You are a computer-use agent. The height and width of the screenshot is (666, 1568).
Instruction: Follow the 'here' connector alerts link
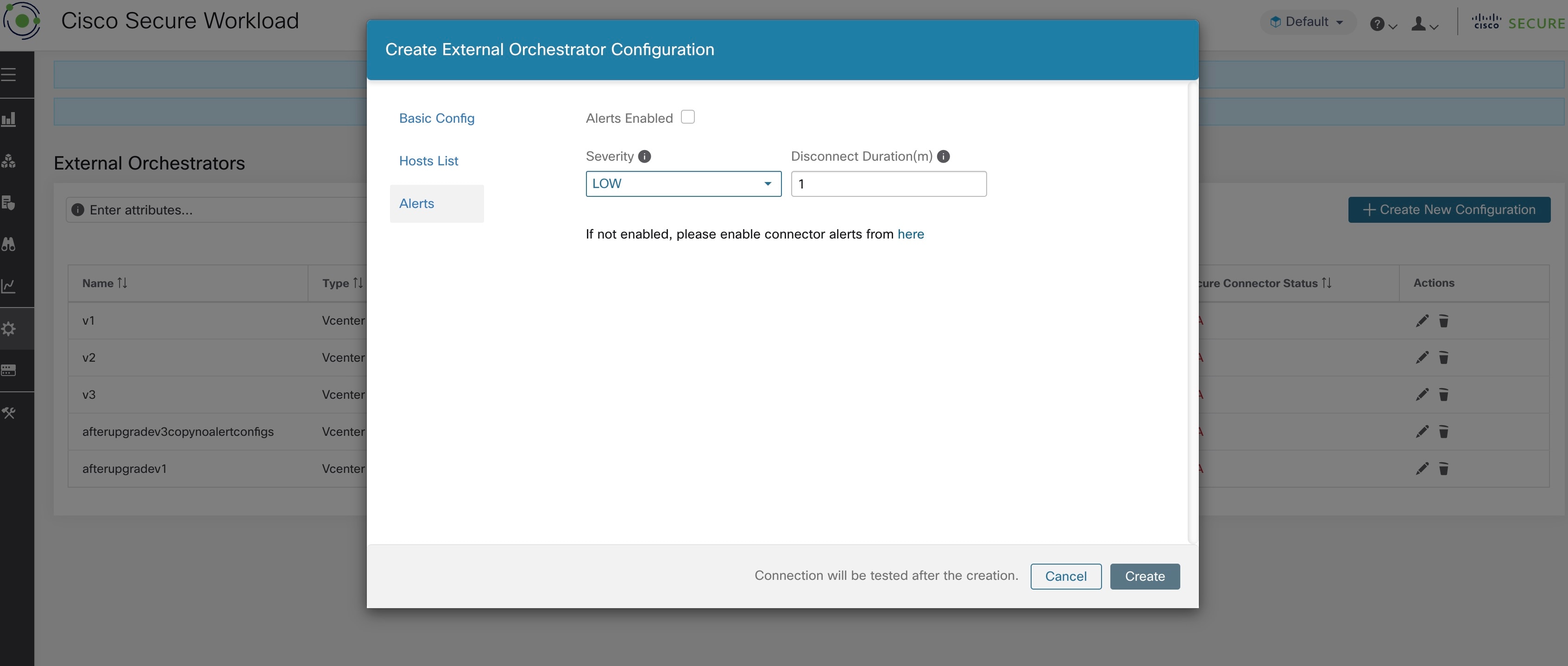pyautogui.click(x=911, y=234)
